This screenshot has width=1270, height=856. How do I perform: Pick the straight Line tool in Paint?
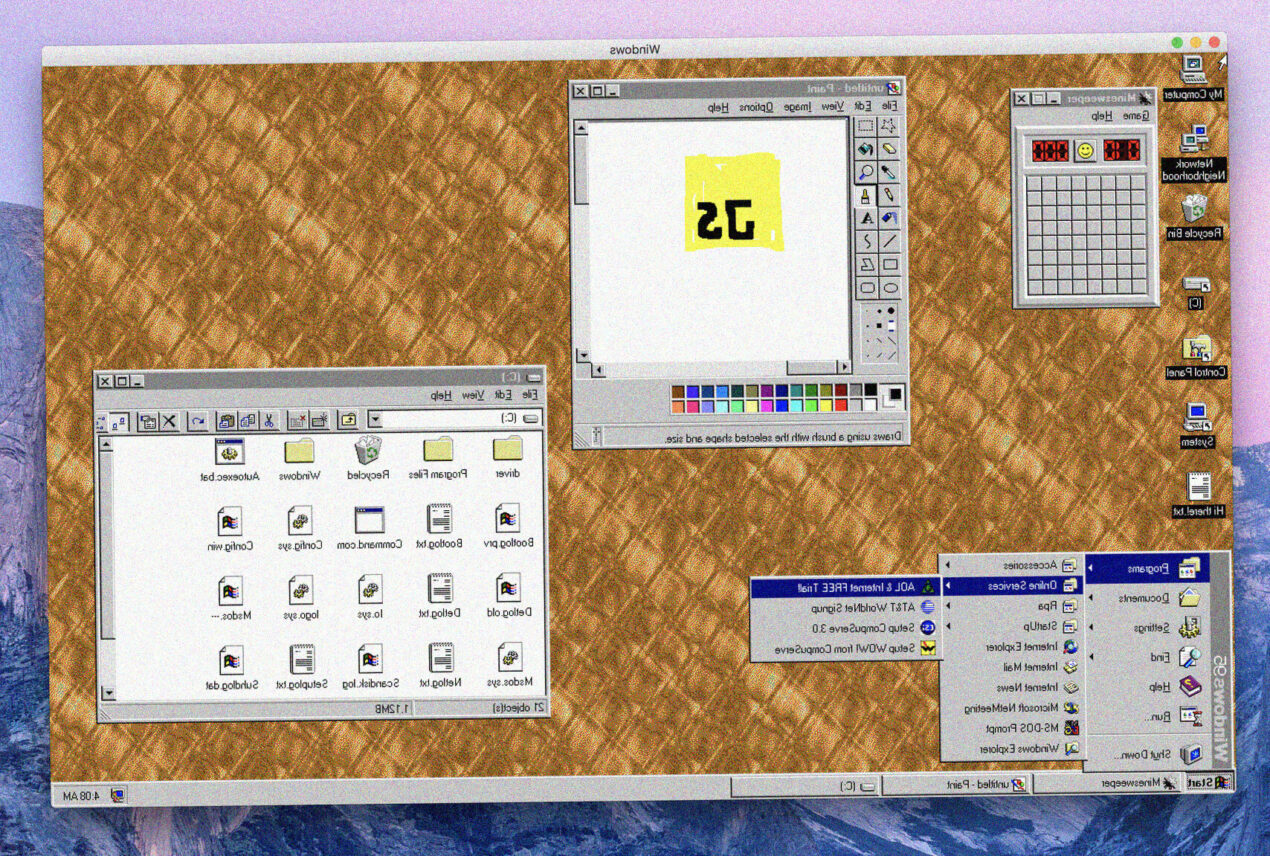889,241
